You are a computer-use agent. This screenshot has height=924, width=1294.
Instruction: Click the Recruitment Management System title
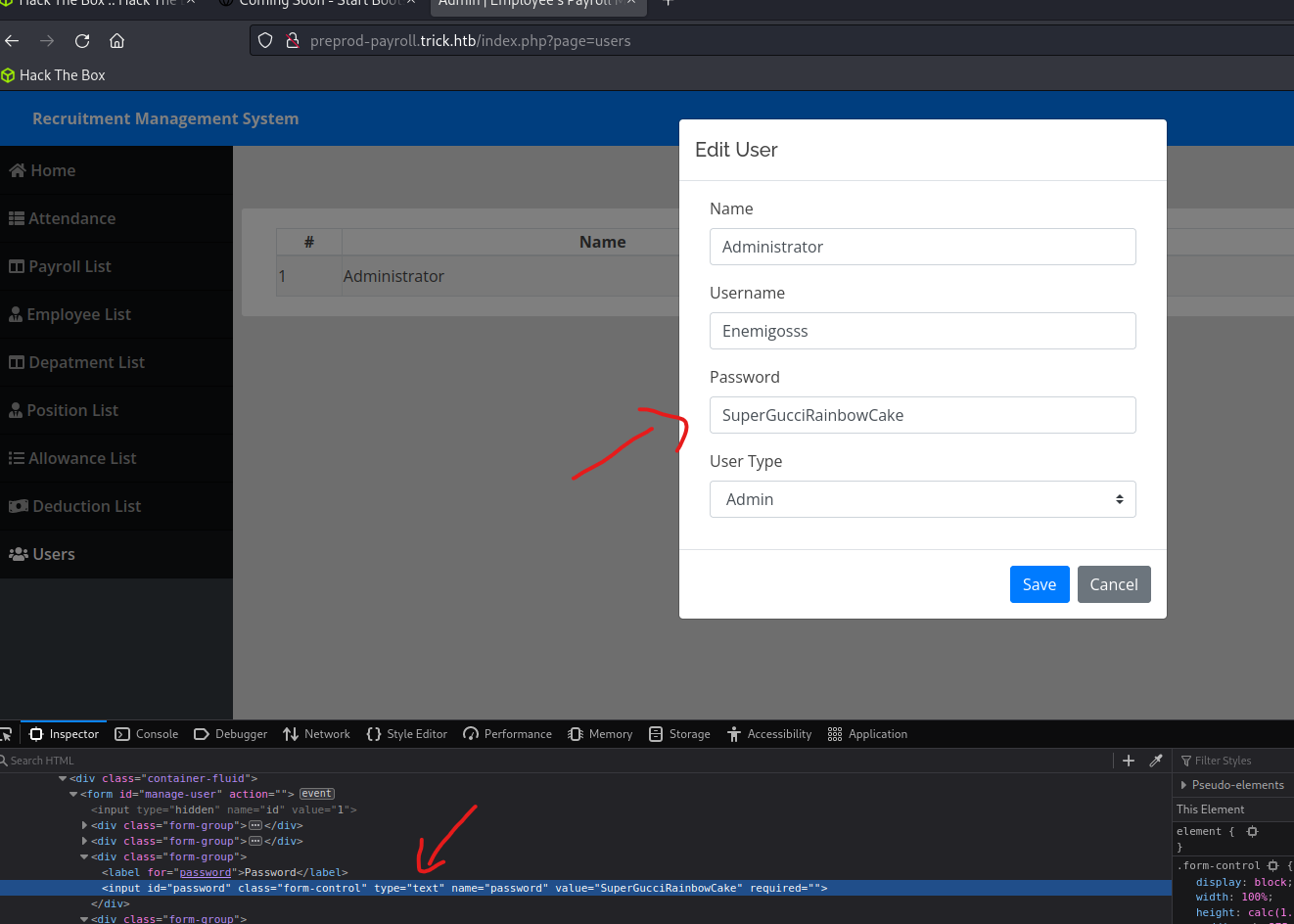(165, 118)
